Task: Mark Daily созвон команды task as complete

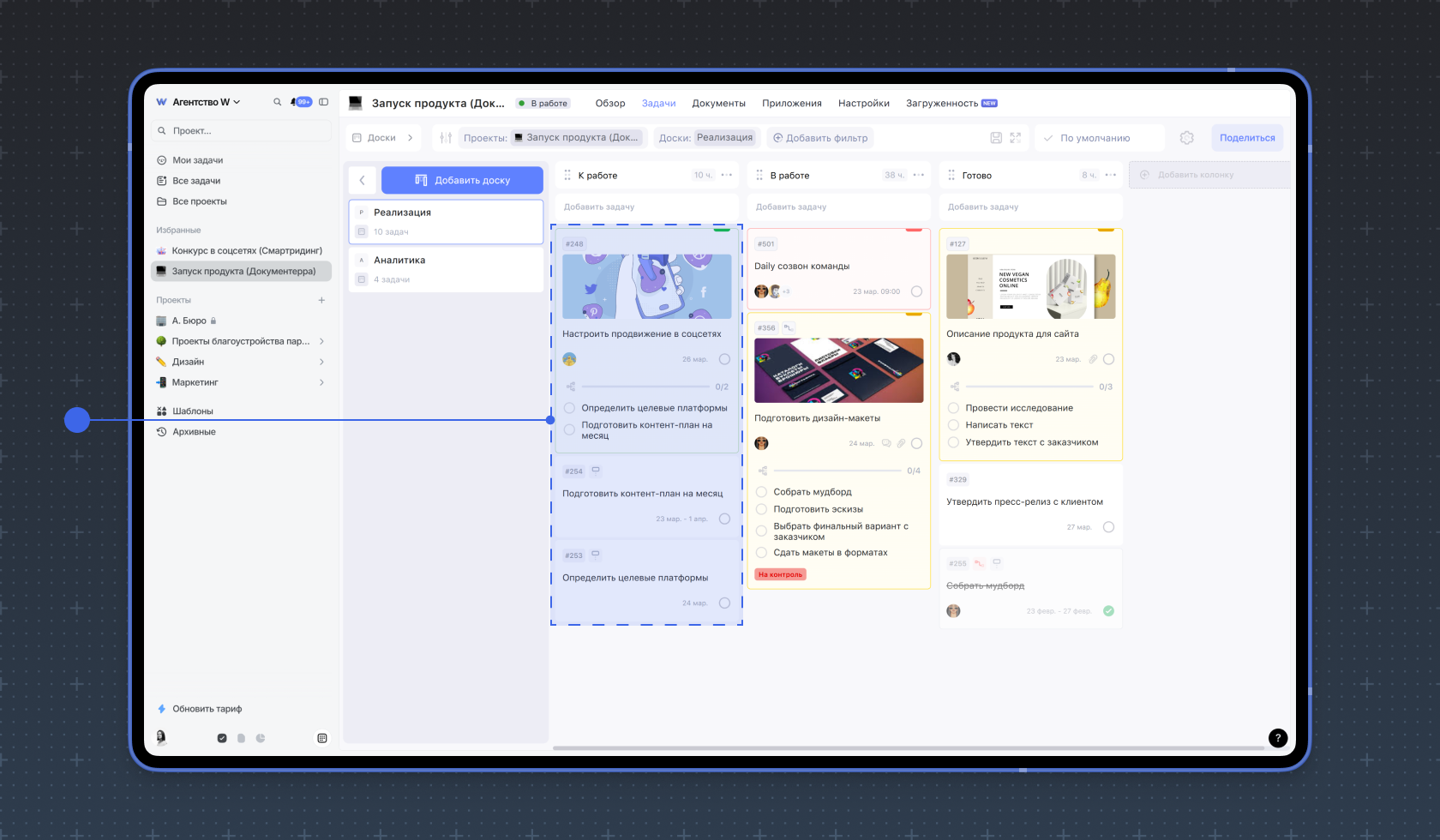Action: tap(916, 291)
